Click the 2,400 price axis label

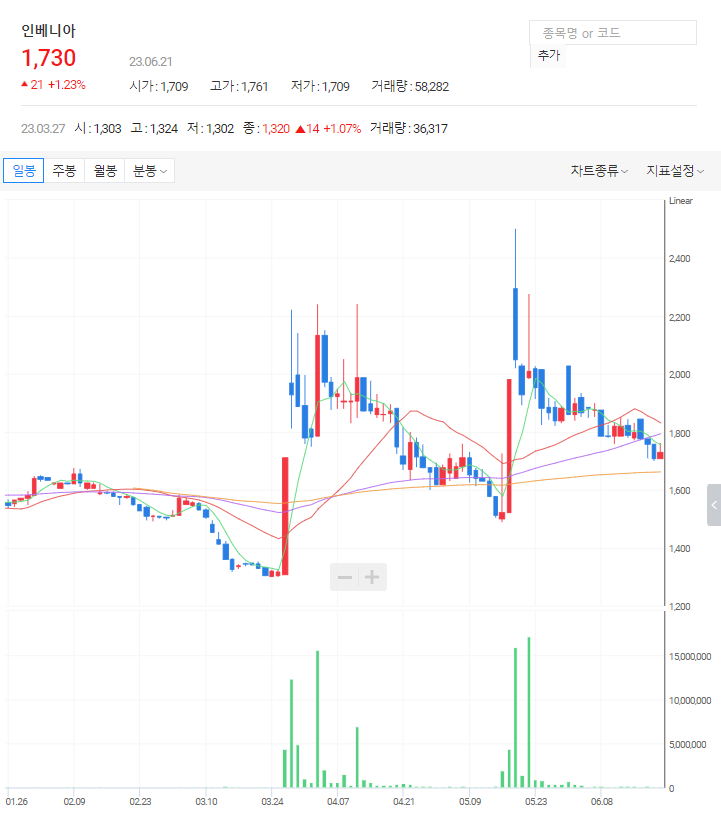point(679,259)
